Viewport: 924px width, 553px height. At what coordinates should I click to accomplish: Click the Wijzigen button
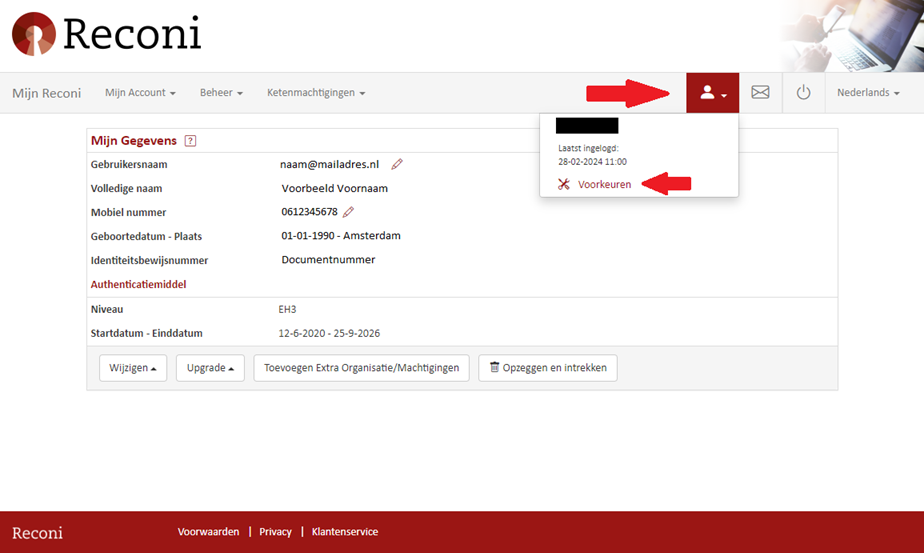[133, 368]
